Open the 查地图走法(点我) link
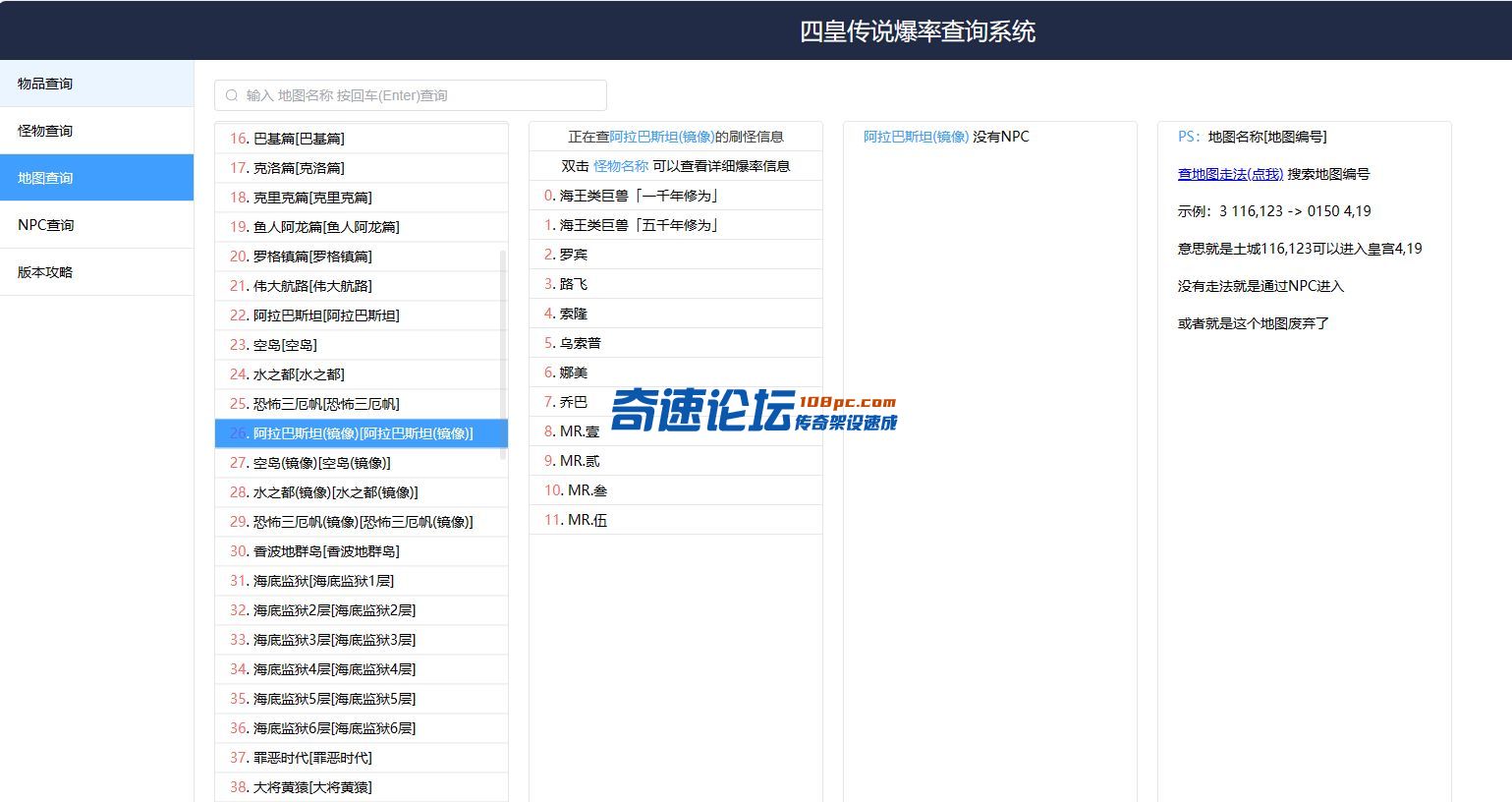The image size is (1512, 802). click(x=1230, y=174)
